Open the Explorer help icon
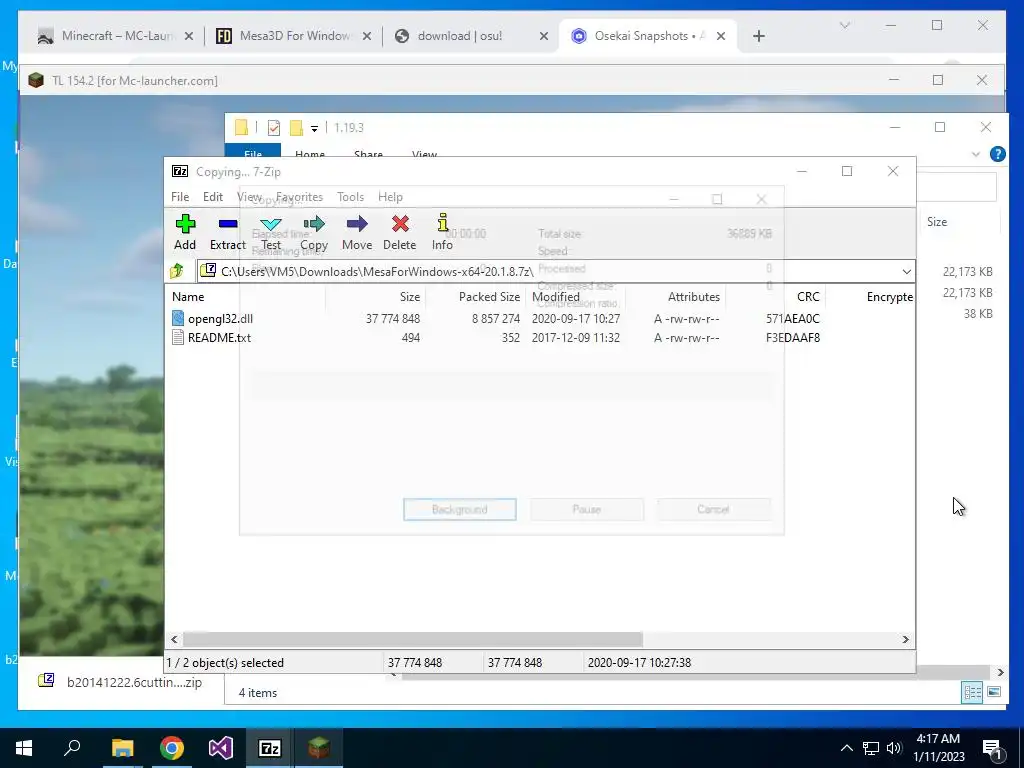This screenshot has height=768, width=1024. pos(997,154)
